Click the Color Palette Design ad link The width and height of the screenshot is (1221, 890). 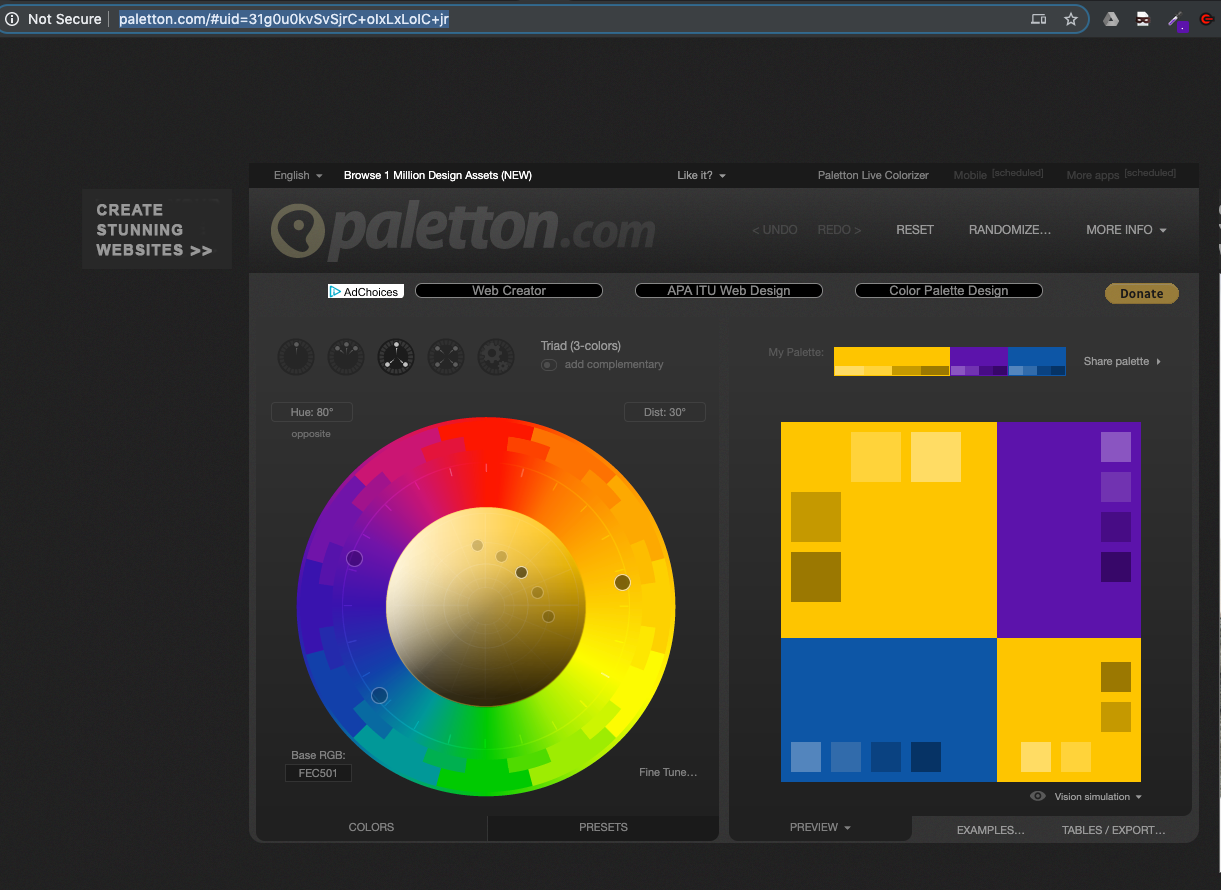[x=949, y=291]
